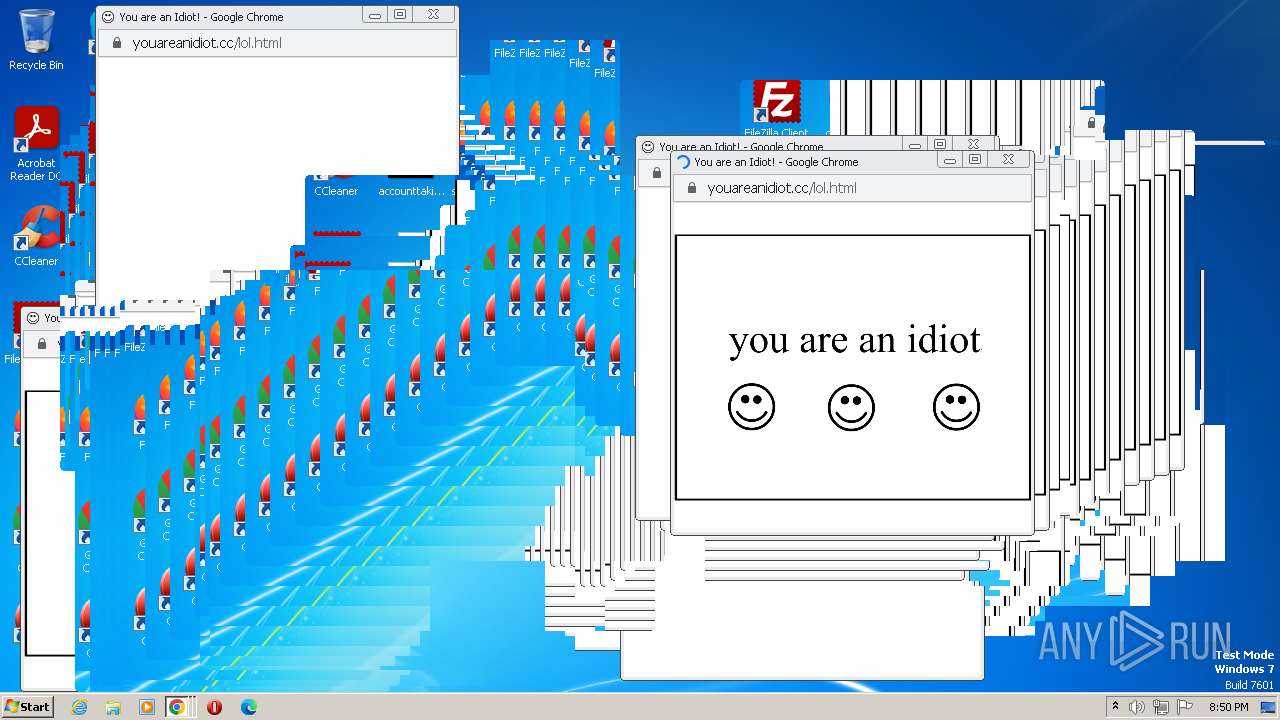1280x720 pixels.
Task: Click the 8:50 PM taskbar clock
Action: 1228,707
